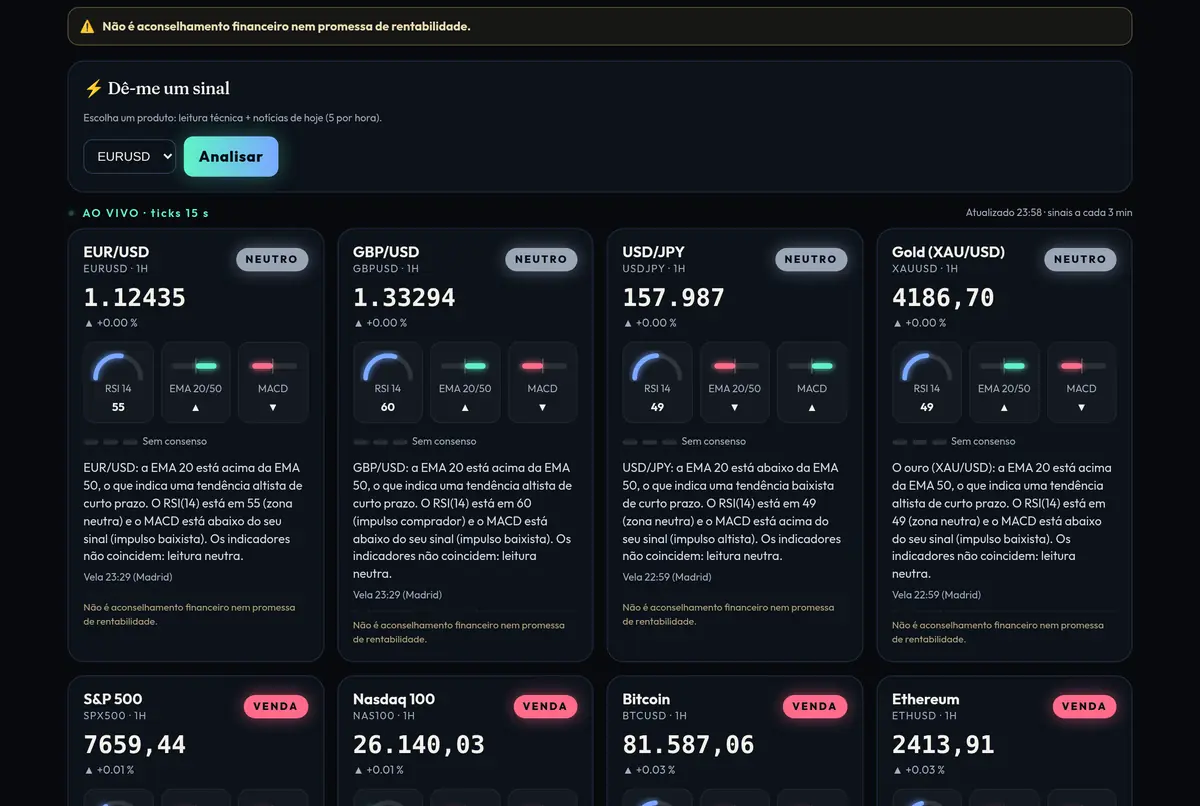Click "Vela 23:29 (Madrid)" on the GBP/USD card
1200x806 pixels.
pyautogui.click(x=398, y=595)
